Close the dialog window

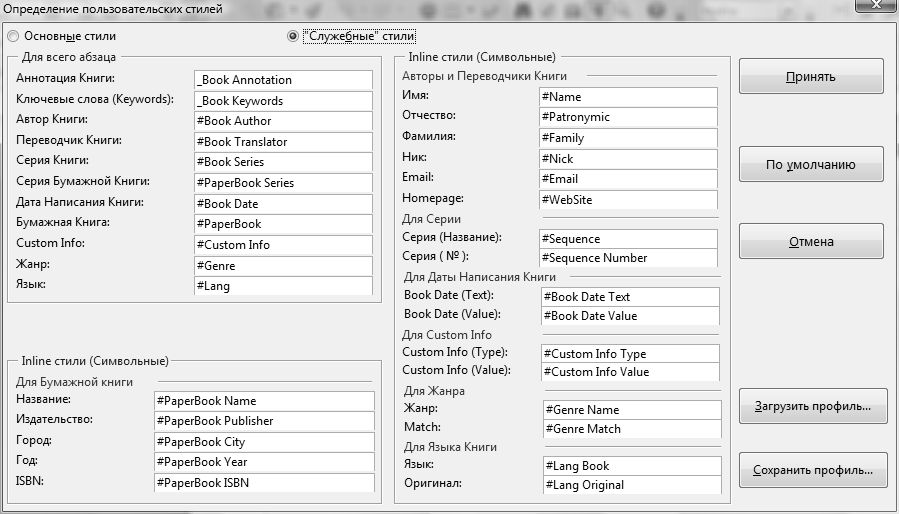(x=877, y=5)
